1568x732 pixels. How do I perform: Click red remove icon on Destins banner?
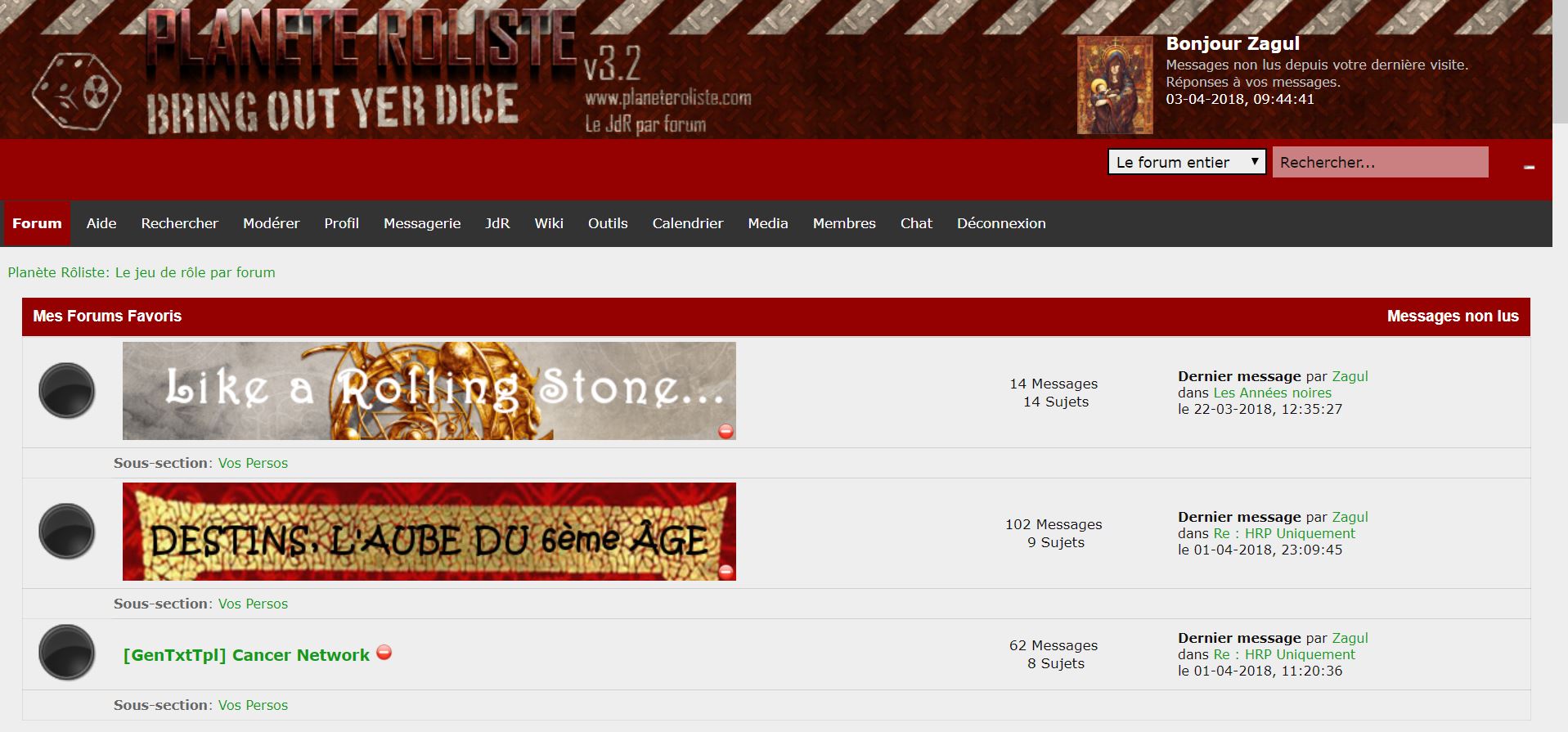726,572
